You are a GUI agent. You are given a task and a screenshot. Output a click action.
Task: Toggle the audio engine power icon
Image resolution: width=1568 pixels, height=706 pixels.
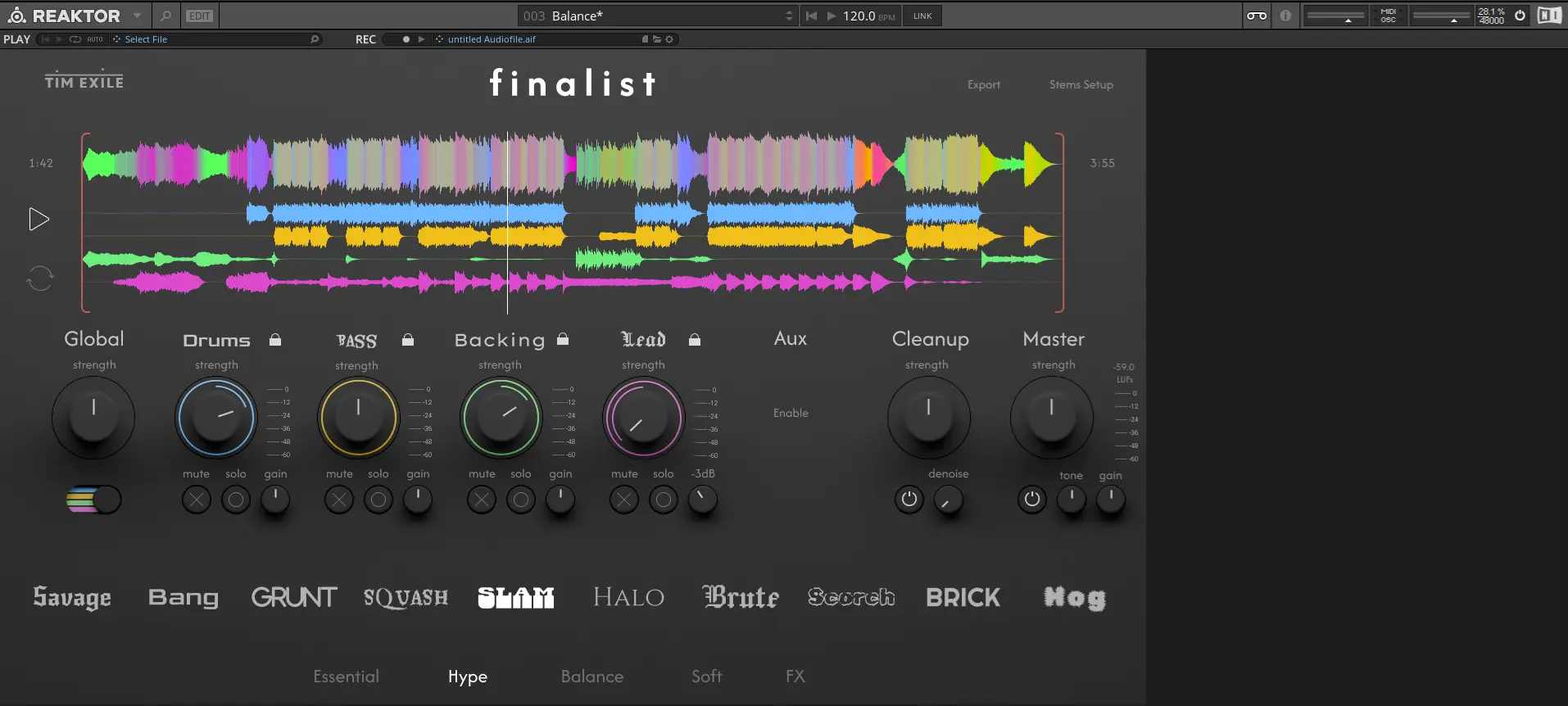pyautogui.click(x=1520, y=16)
